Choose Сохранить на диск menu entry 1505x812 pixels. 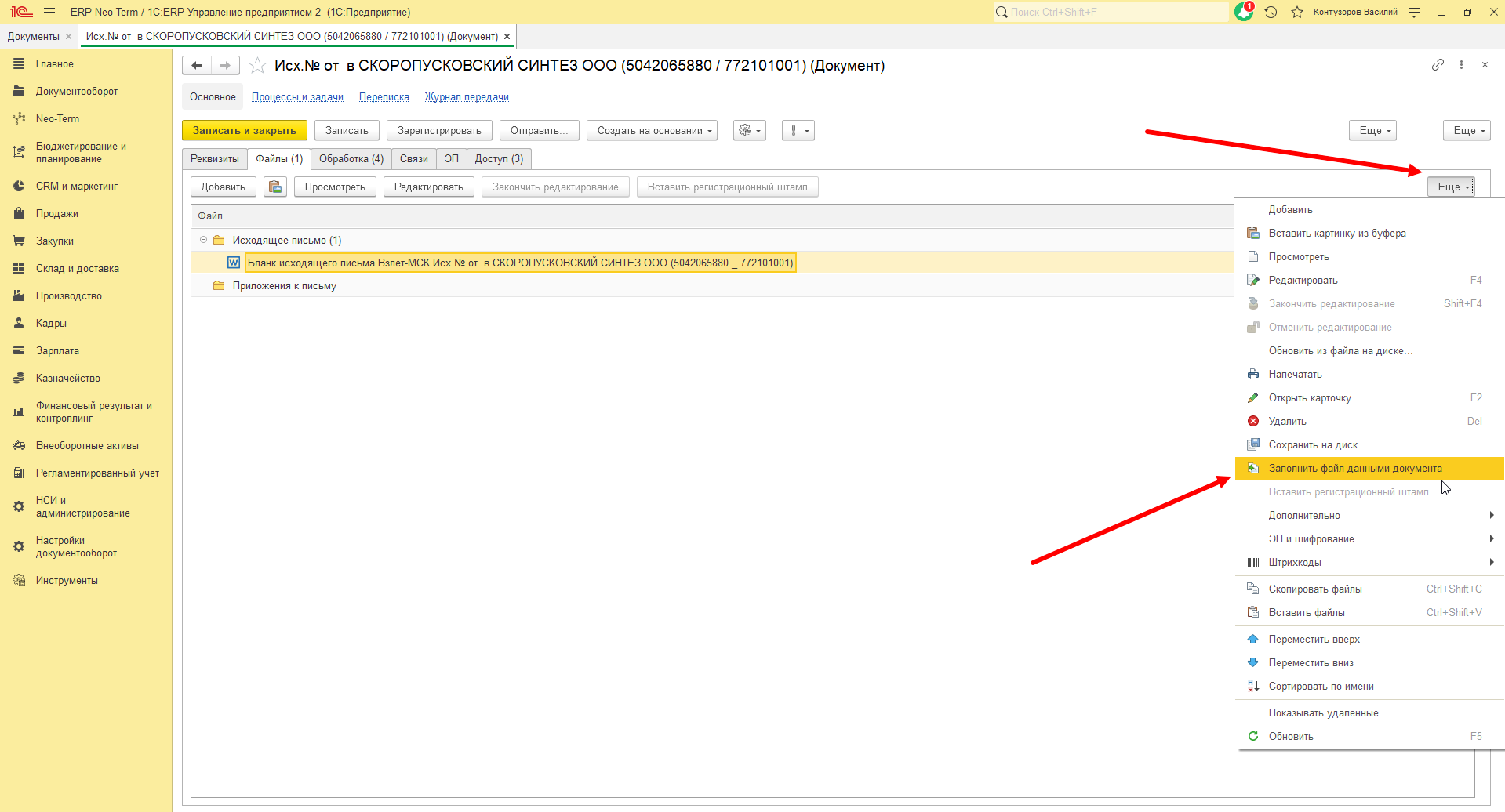tap(1369, 444)
